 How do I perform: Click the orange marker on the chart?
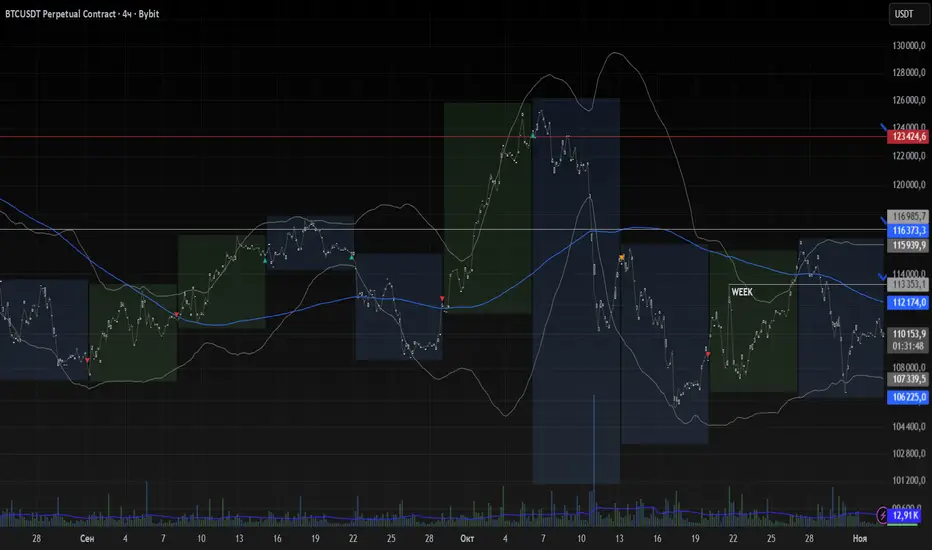[622, 257]
